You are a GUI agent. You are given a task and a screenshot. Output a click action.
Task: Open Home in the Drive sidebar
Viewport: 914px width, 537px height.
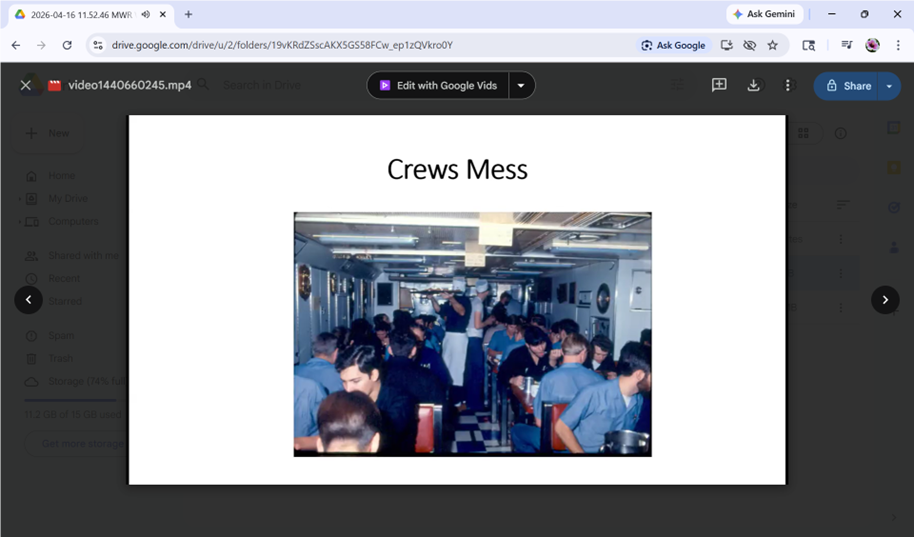61,176
